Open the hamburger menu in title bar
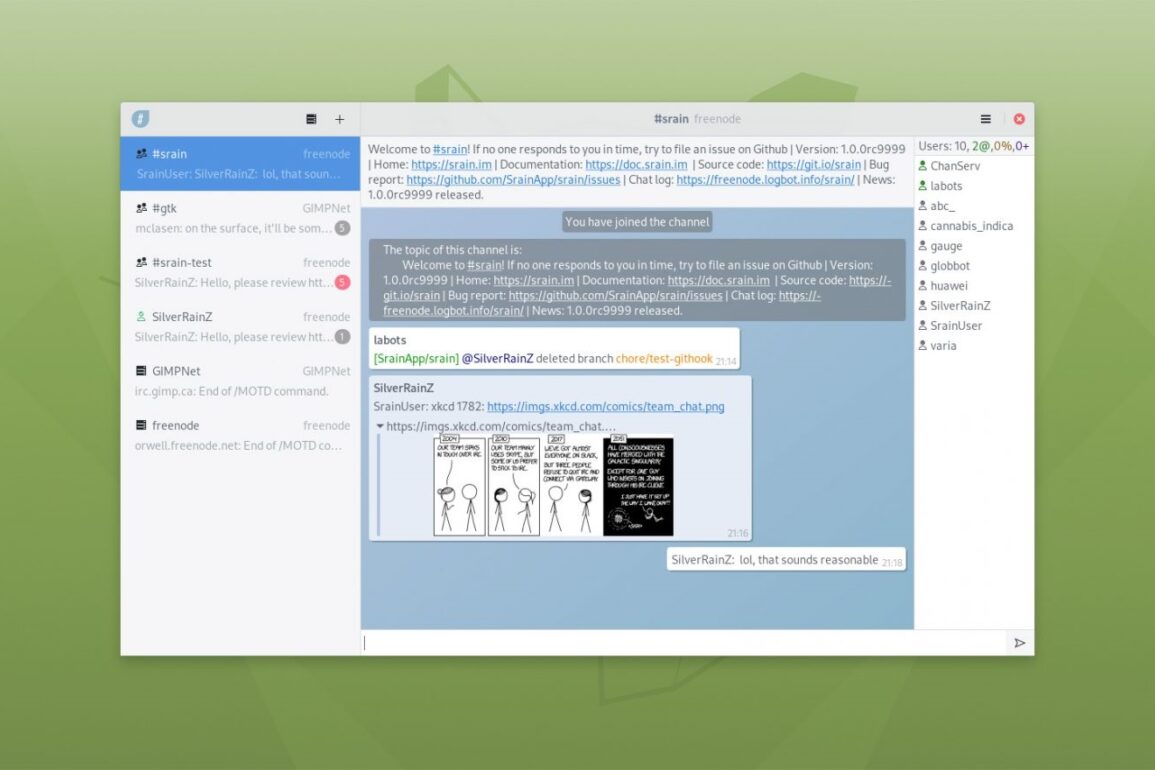Viewport: 1155px width, 770px height. (x=985, y=119)
